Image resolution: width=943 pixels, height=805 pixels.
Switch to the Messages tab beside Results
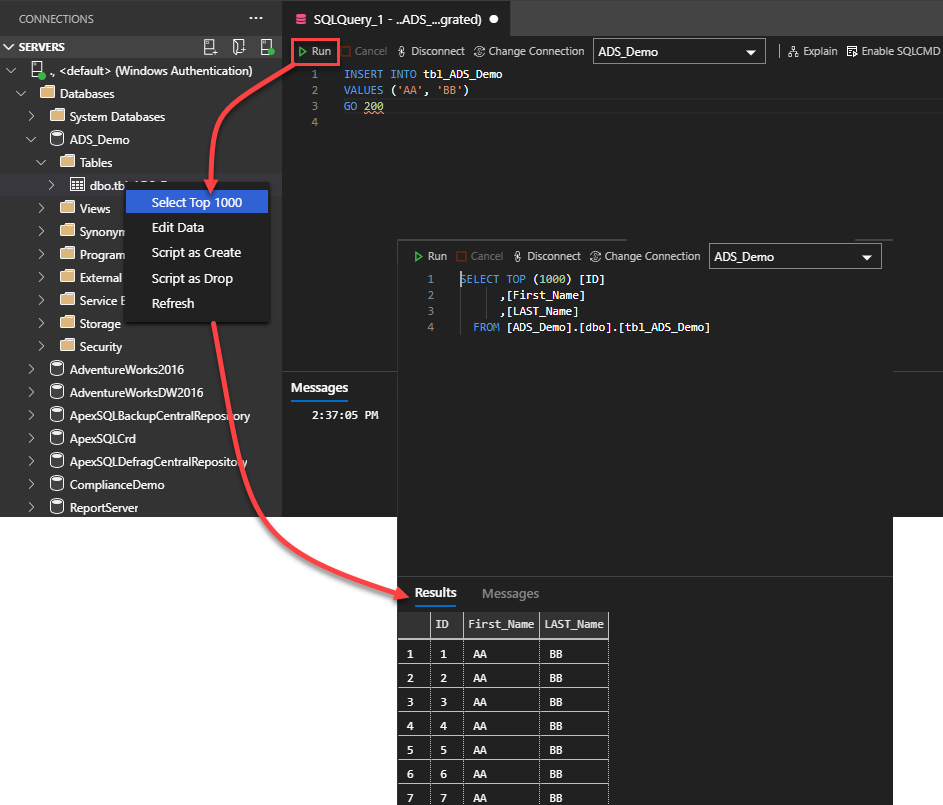coord(510,594)
